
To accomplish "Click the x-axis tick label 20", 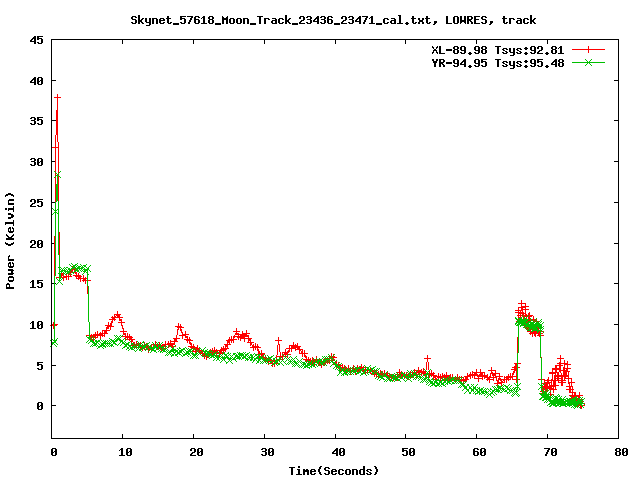I will pos(196,452).
